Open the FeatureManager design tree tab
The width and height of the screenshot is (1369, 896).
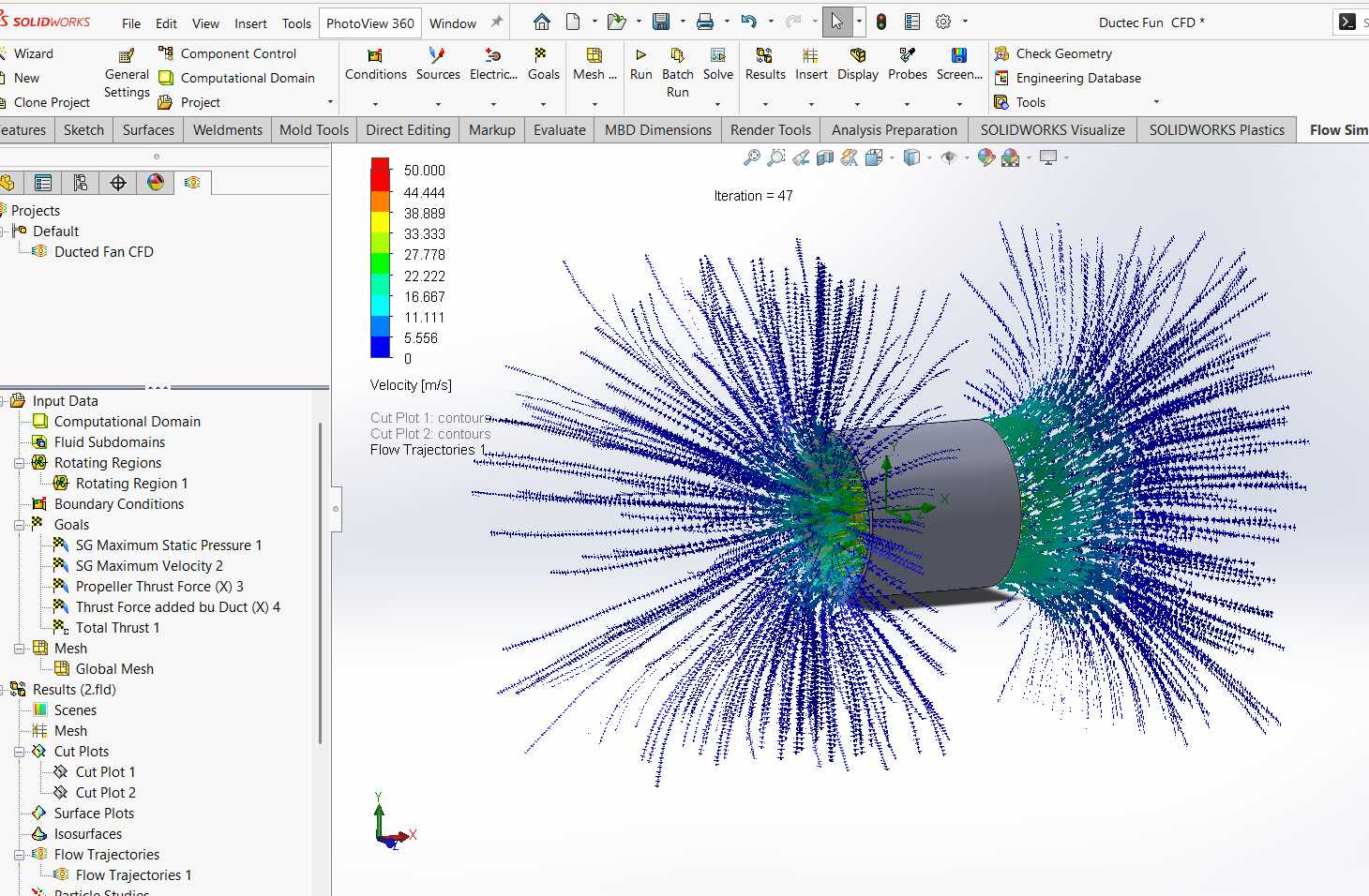click(x=8, y=183)
